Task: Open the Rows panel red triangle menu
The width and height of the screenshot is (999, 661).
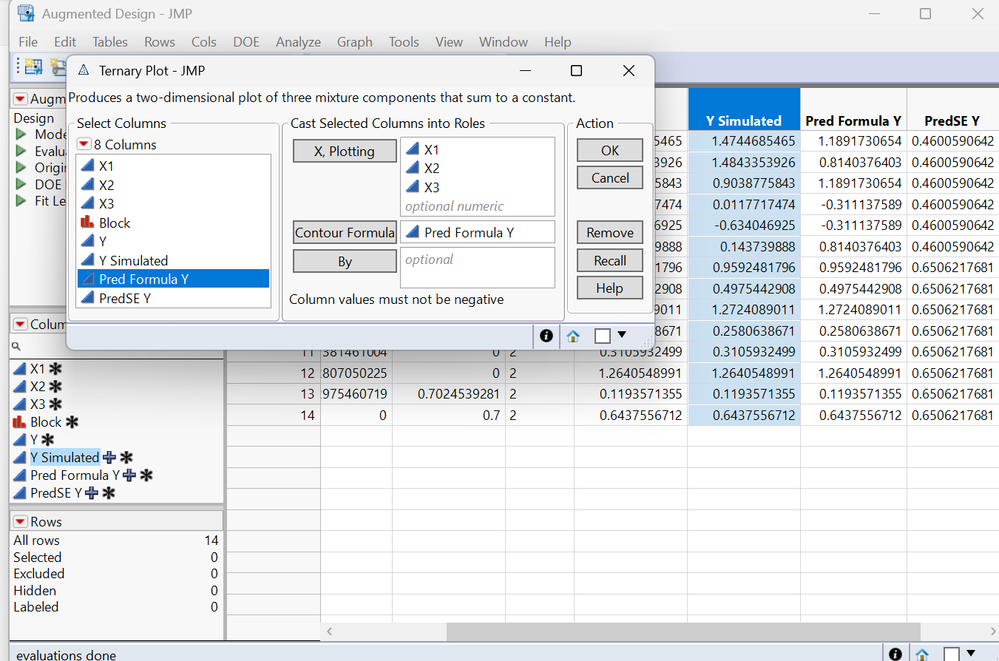Action: coord(20,521)
